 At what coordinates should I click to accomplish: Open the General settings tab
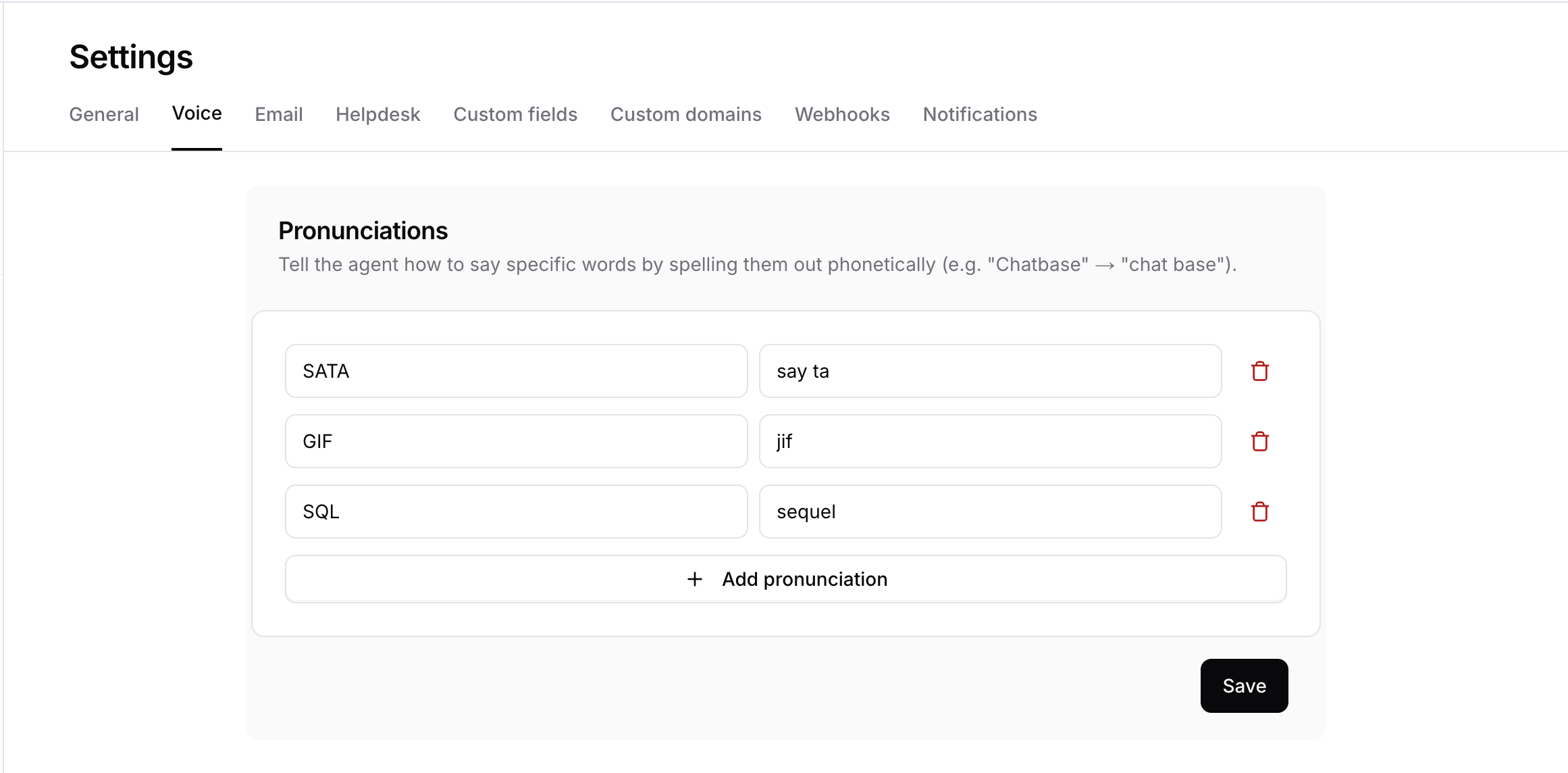104,114
